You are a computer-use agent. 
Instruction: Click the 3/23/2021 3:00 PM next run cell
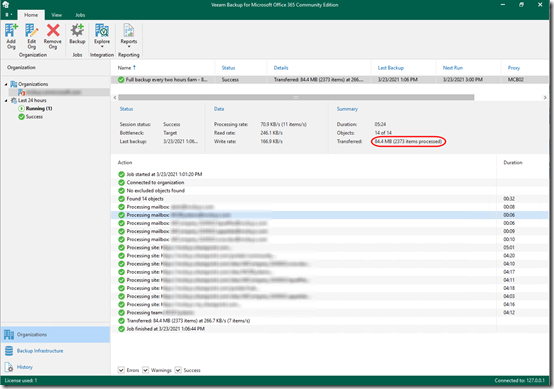point(462,80)
